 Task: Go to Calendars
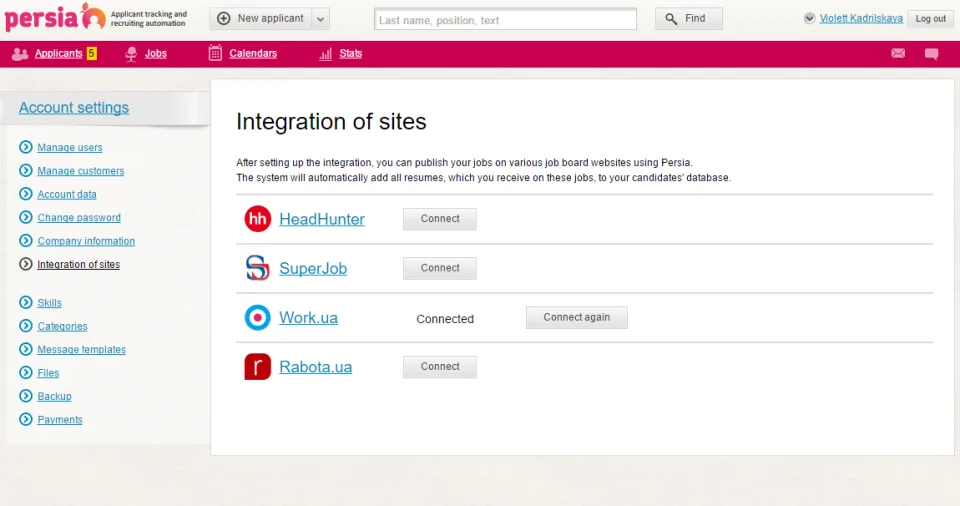[x=253, y=53]
